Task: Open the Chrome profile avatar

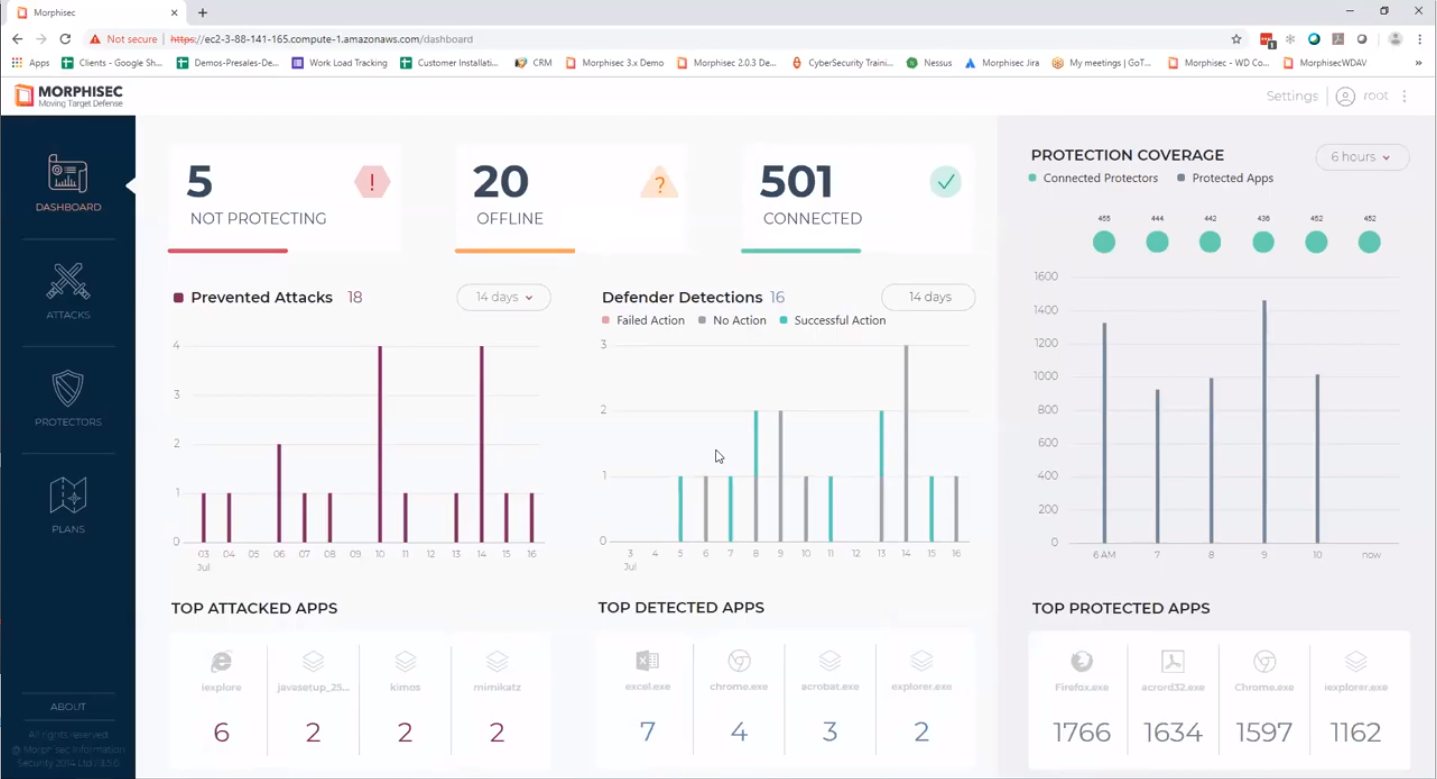Action: pos(1395,39)
